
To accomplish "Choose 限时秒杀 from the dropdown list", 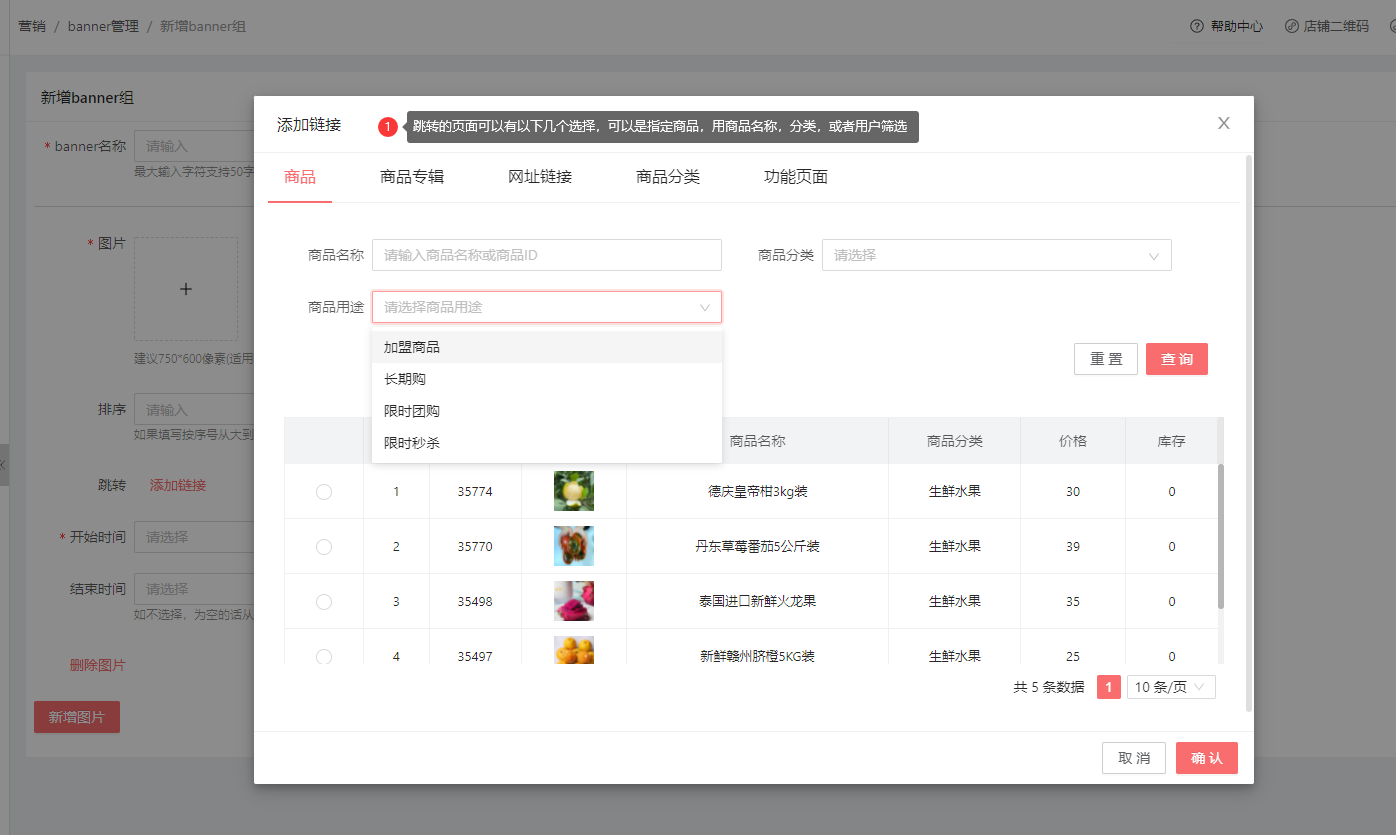I will (x=412, y=443).
